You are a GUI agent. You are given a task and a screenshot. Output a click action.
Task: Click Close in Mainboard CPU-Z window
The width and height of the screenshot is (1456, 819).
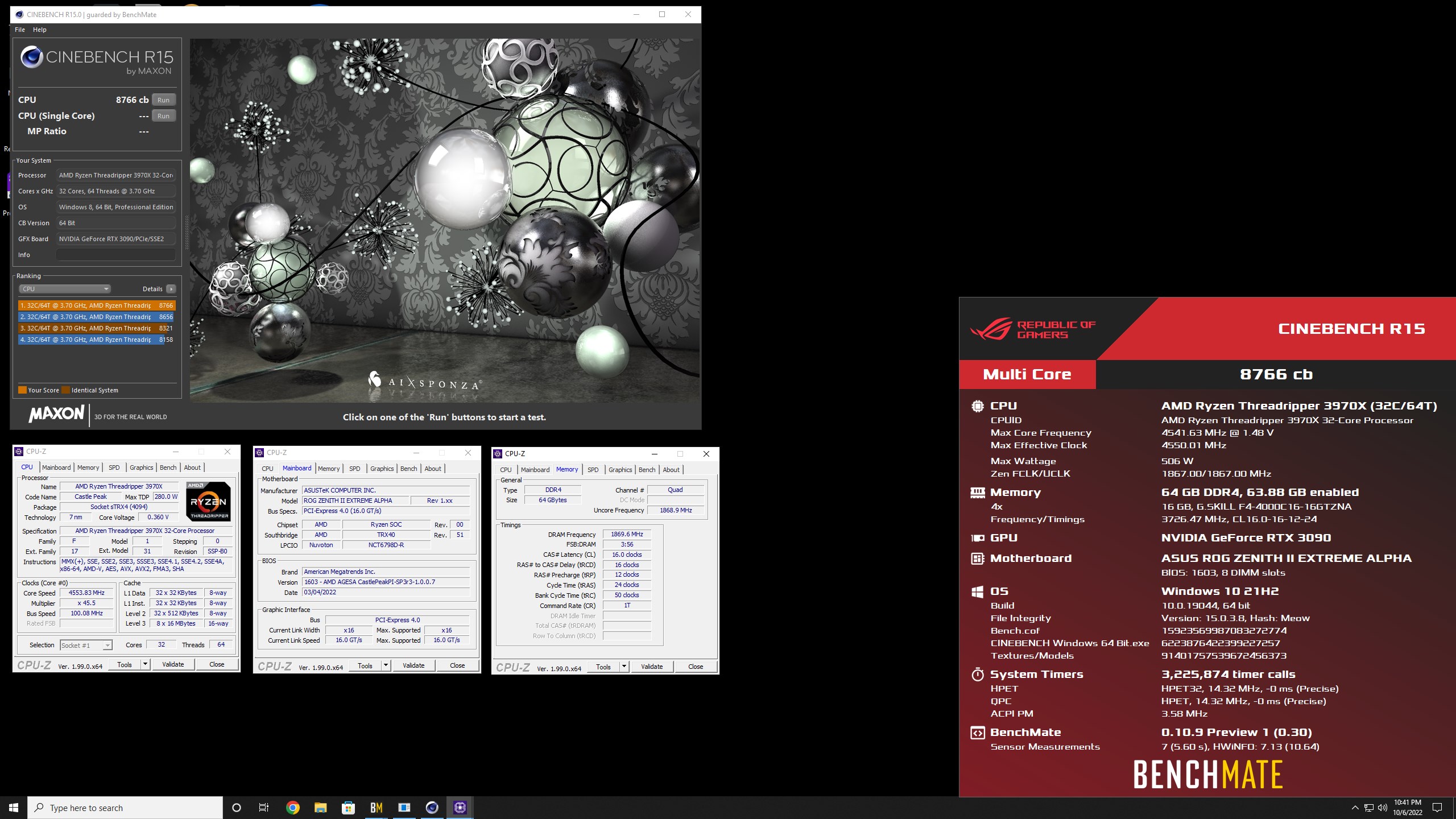457,665
